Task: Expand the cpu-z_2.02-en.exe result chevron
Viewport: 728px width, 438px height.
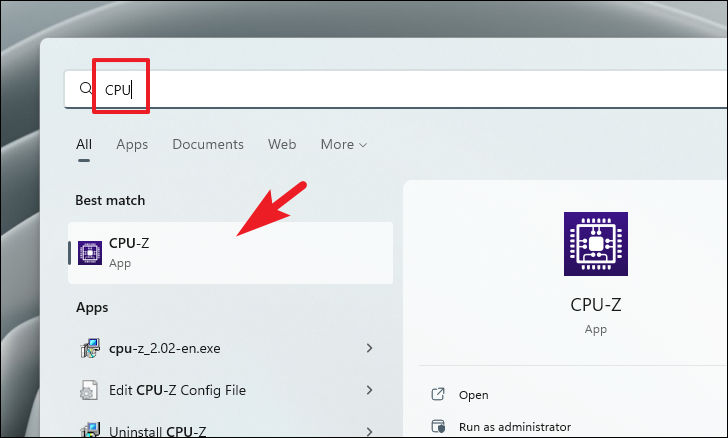Action: (370, 348)
